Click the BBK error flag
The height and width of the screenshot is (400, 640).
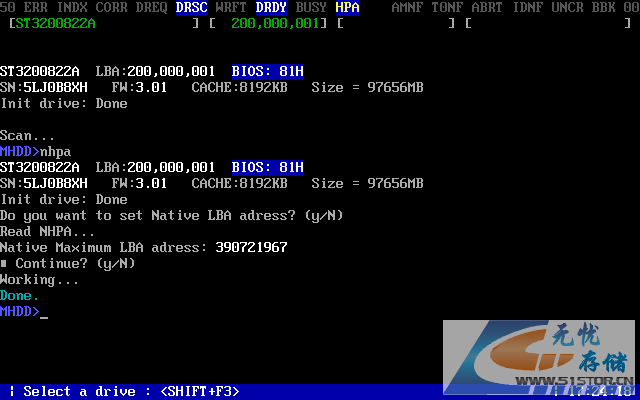pos(603,7)
